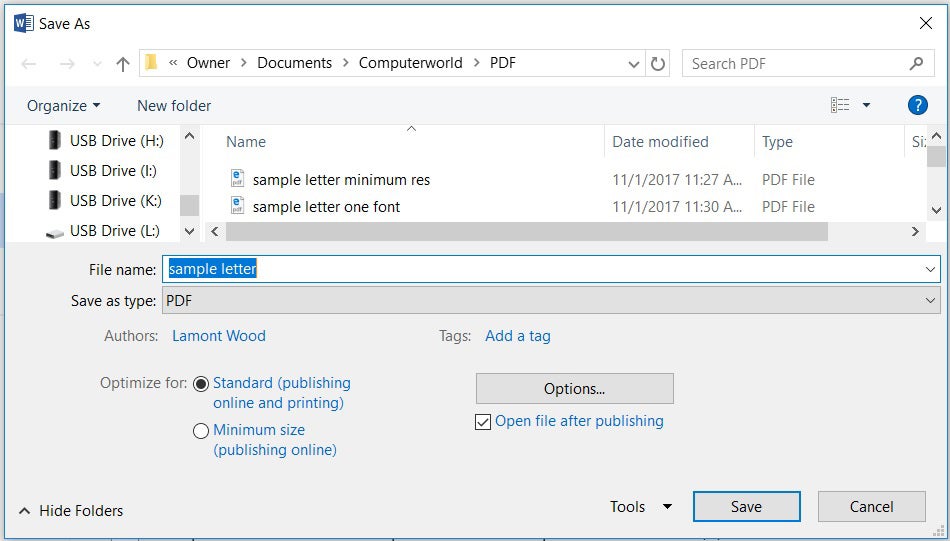Go up one folder level
Screen dimensions: 950x541
pos(123,64)
